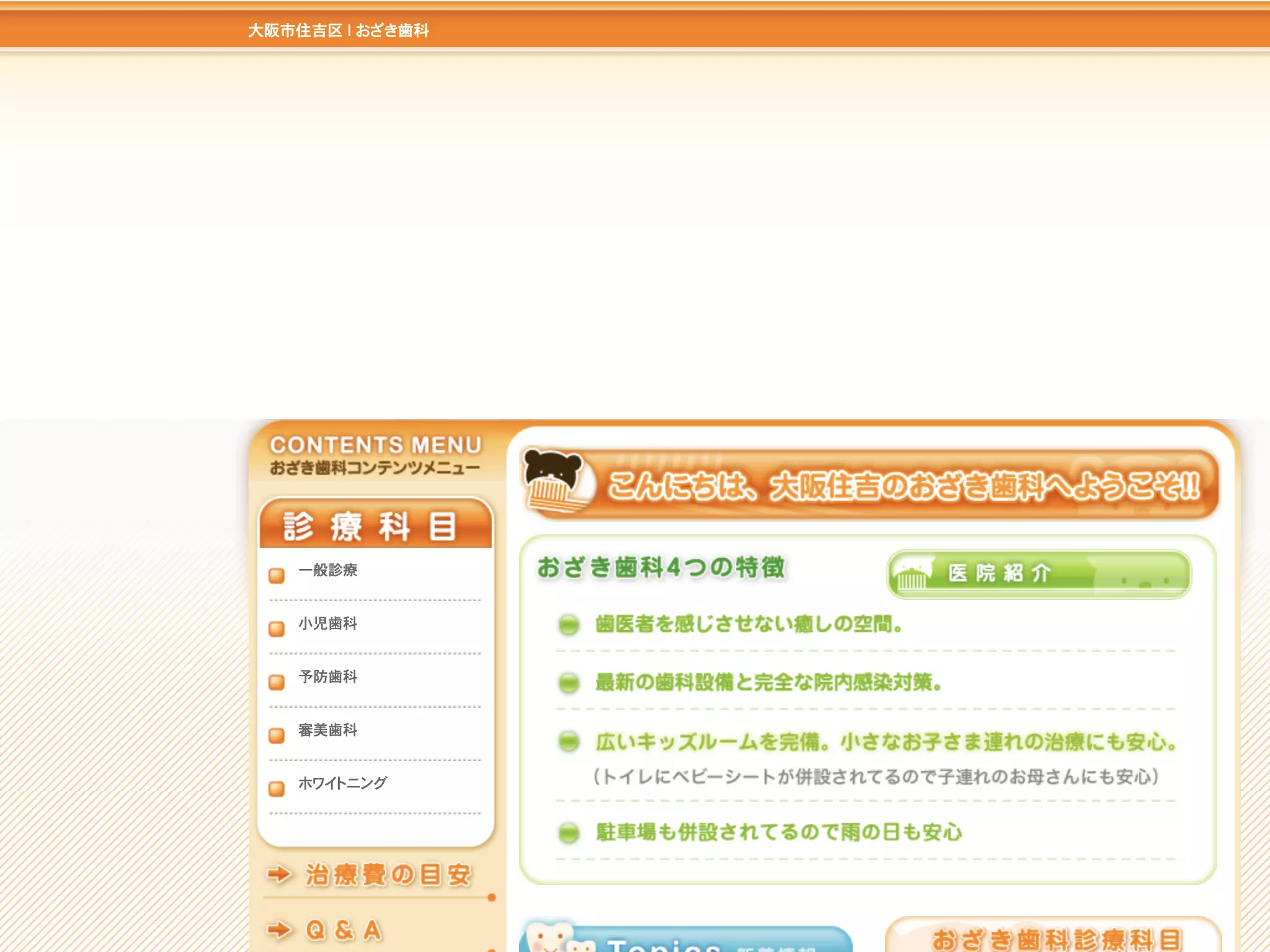Open the ホワイトニング page

point(342,783)
